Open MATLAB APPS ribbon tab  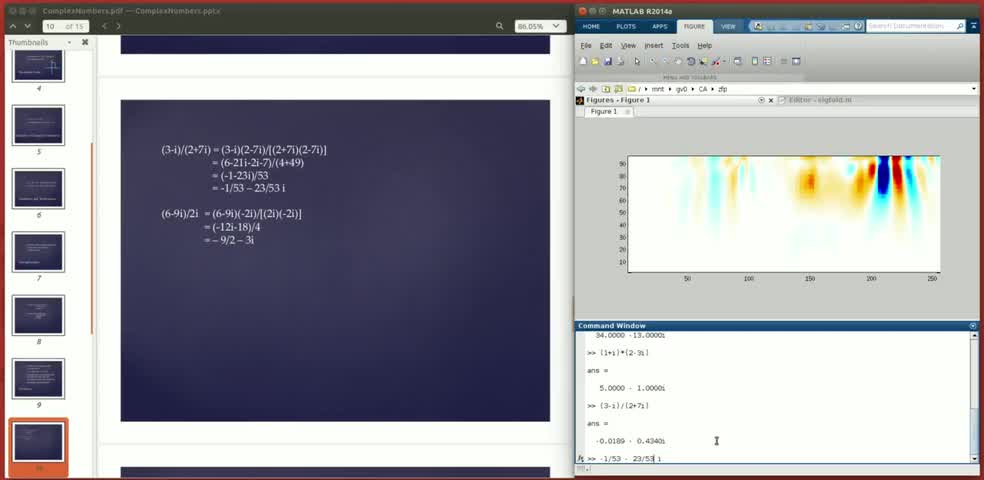660,26
